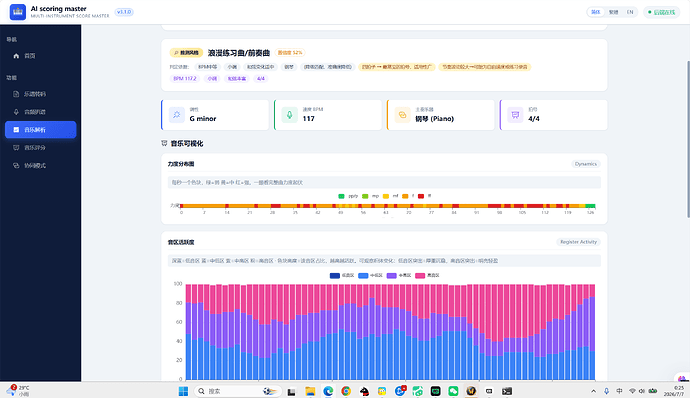Open the weather widget on taskbar

click(x=18, y=391)
